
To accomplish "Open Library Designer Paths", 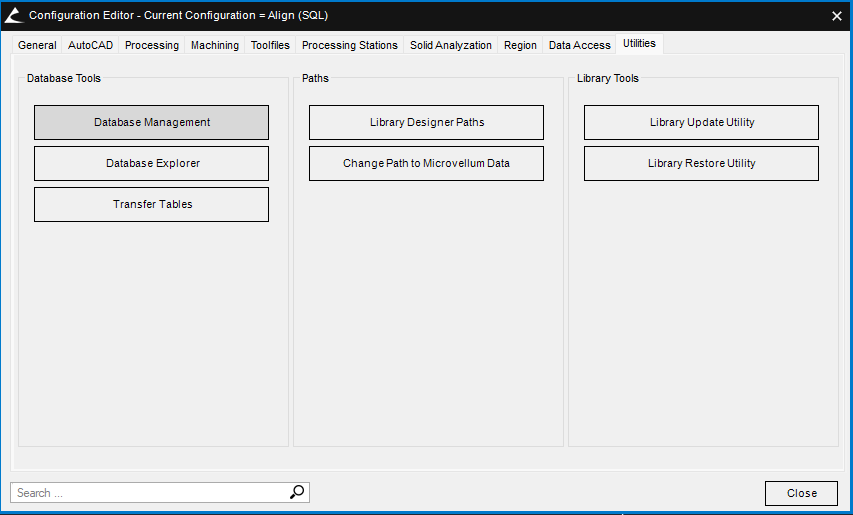I will [426, 122].
